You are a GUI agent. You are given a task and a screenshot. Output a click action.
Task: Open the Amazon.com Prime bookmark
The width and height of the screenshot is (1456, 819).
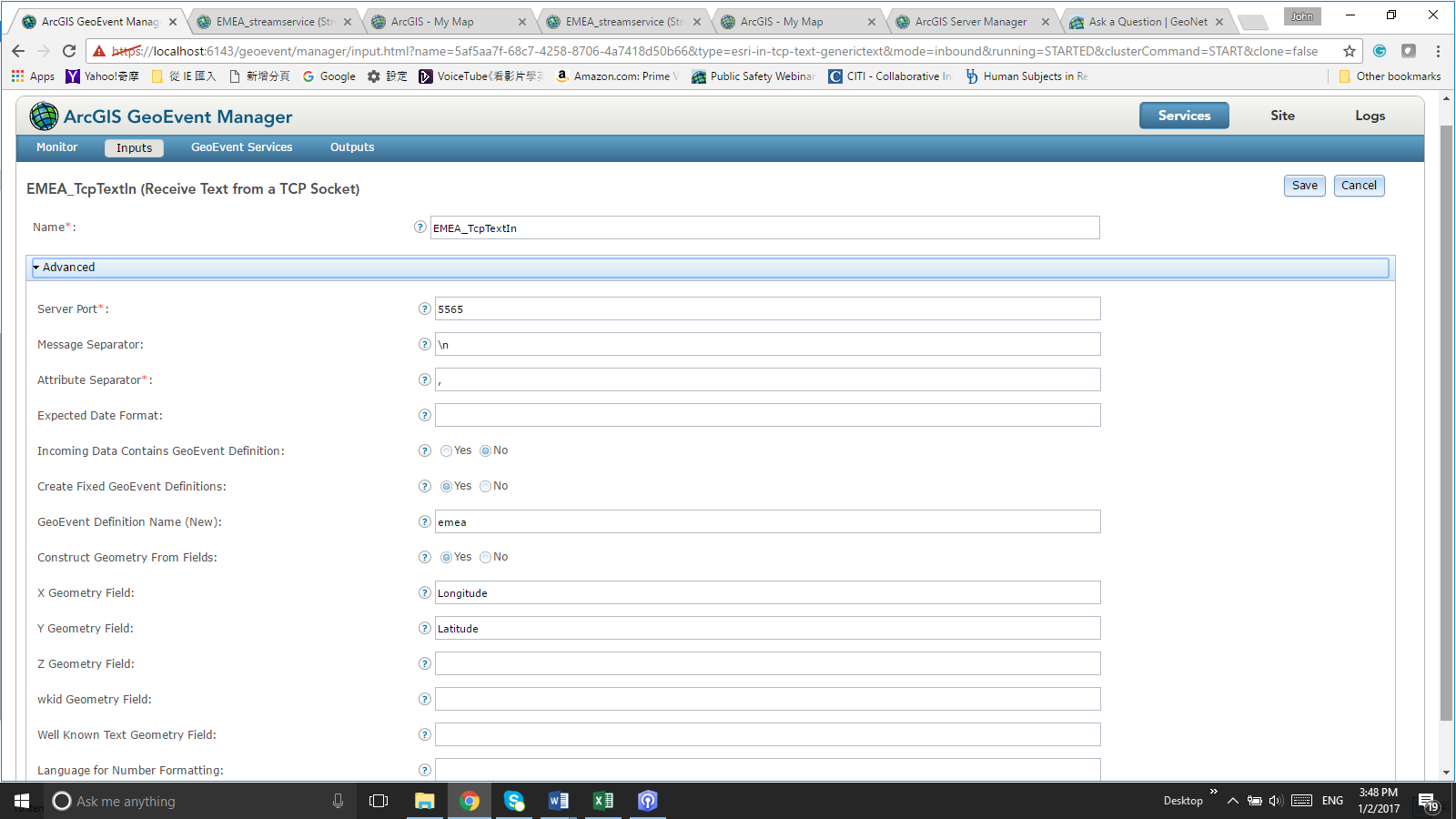click(617, 76)
